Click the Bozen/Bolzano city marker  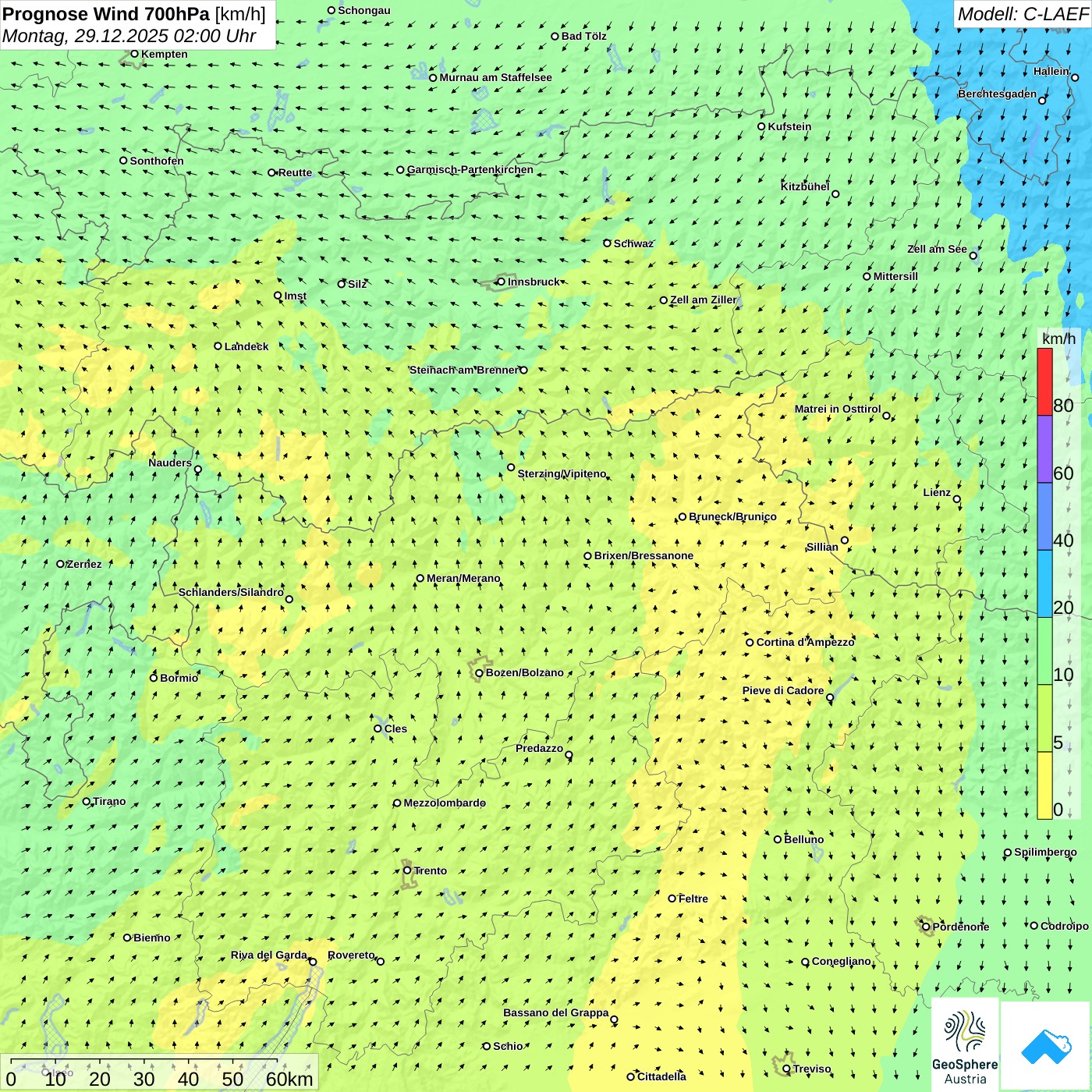click(x=479, y=673)
